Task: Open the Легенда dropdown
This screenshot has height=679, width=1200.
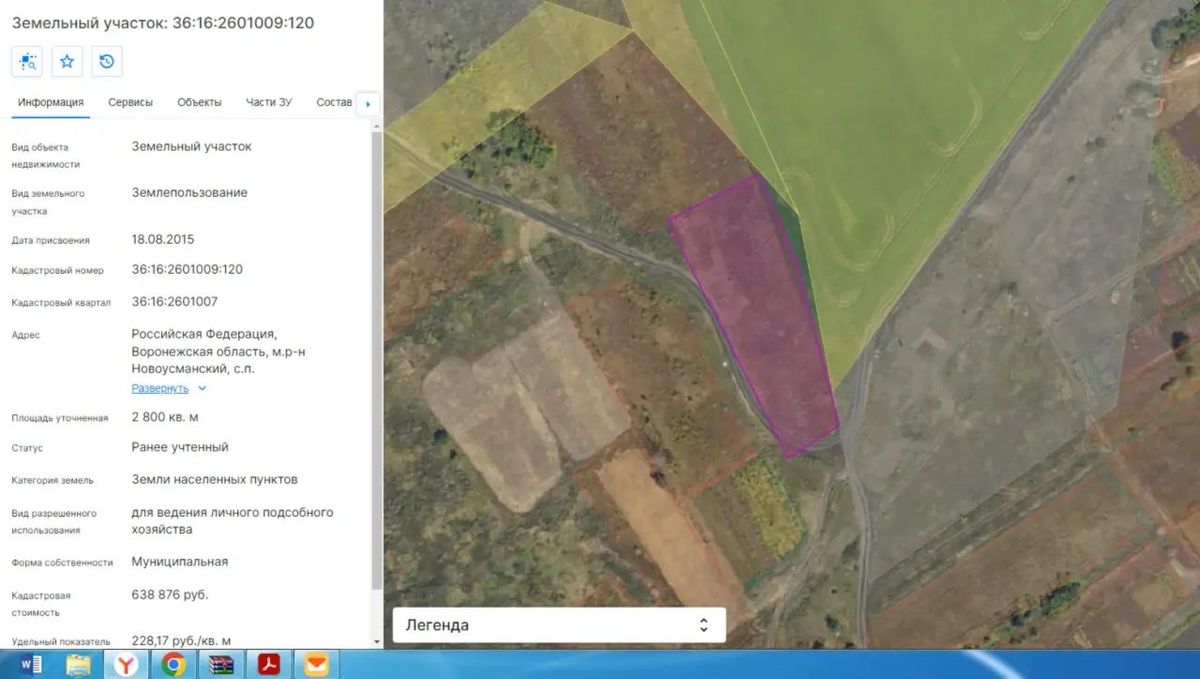Action: click(x=559, y=625)
